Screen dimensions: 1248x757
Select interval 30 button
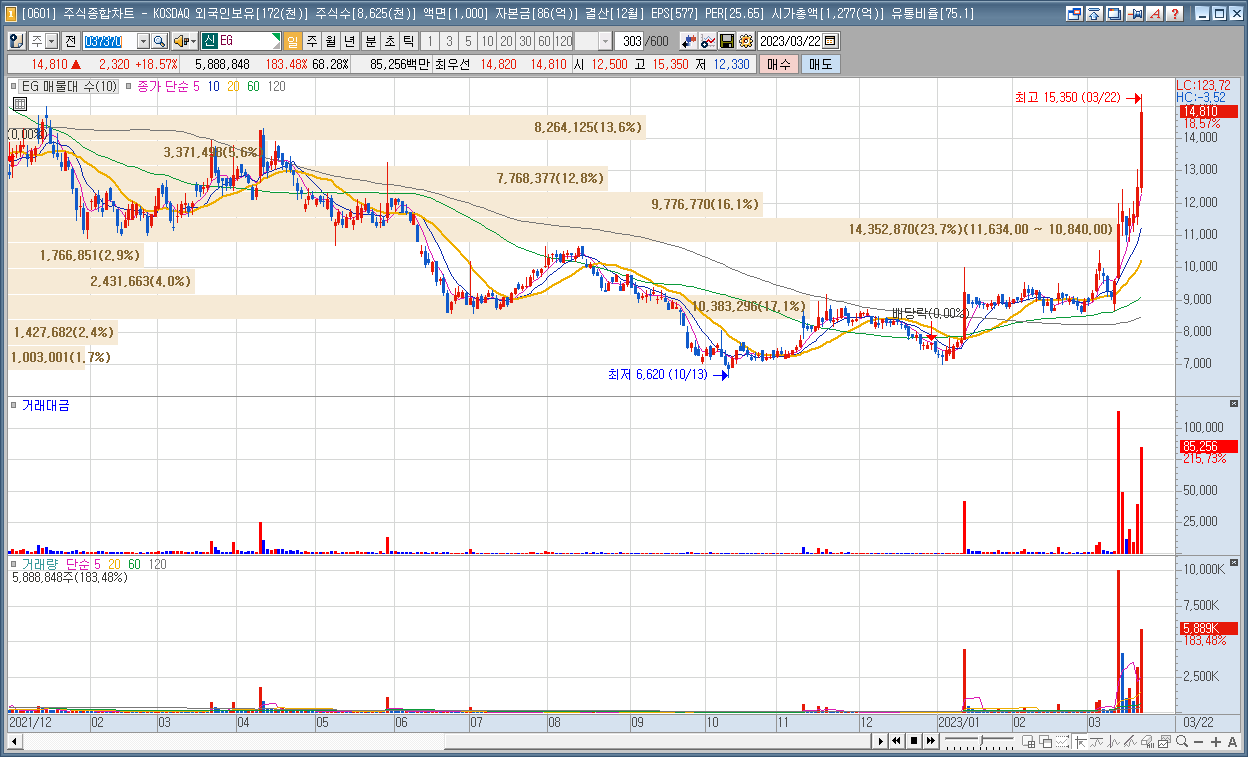(x=524, y=41)
